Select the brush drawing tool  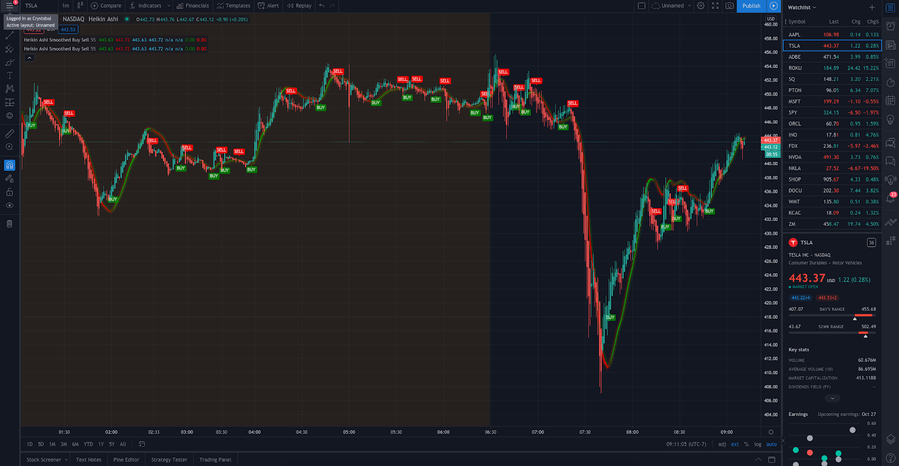10,62
